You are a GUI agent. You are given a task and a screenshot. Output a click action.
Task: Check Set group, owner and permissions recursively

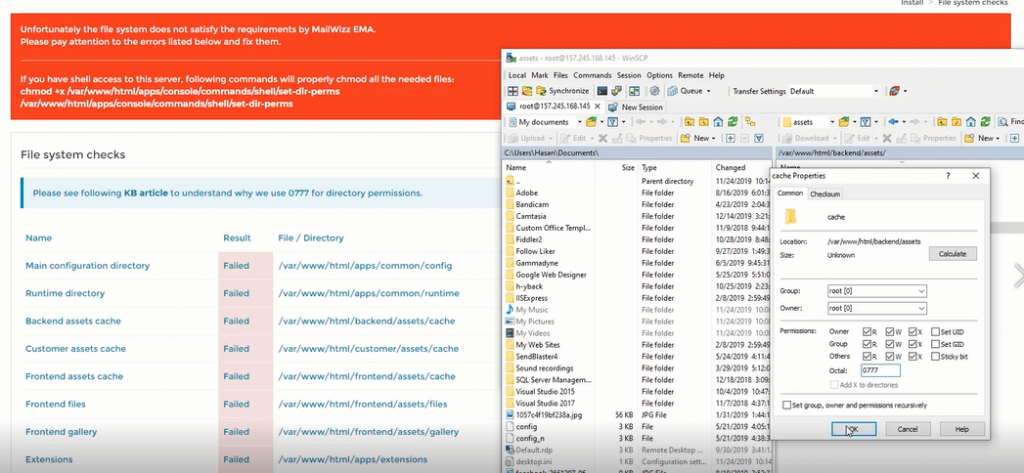pyautogui.click(x=788, y=405)
